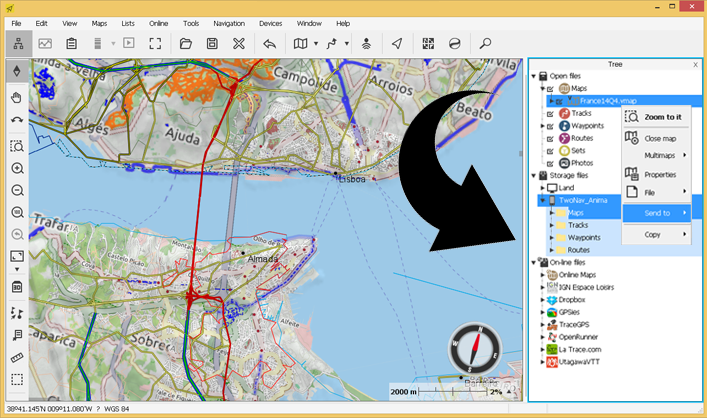Select the hand pan tool
707x418 pixels.
(x=17, y=98)
